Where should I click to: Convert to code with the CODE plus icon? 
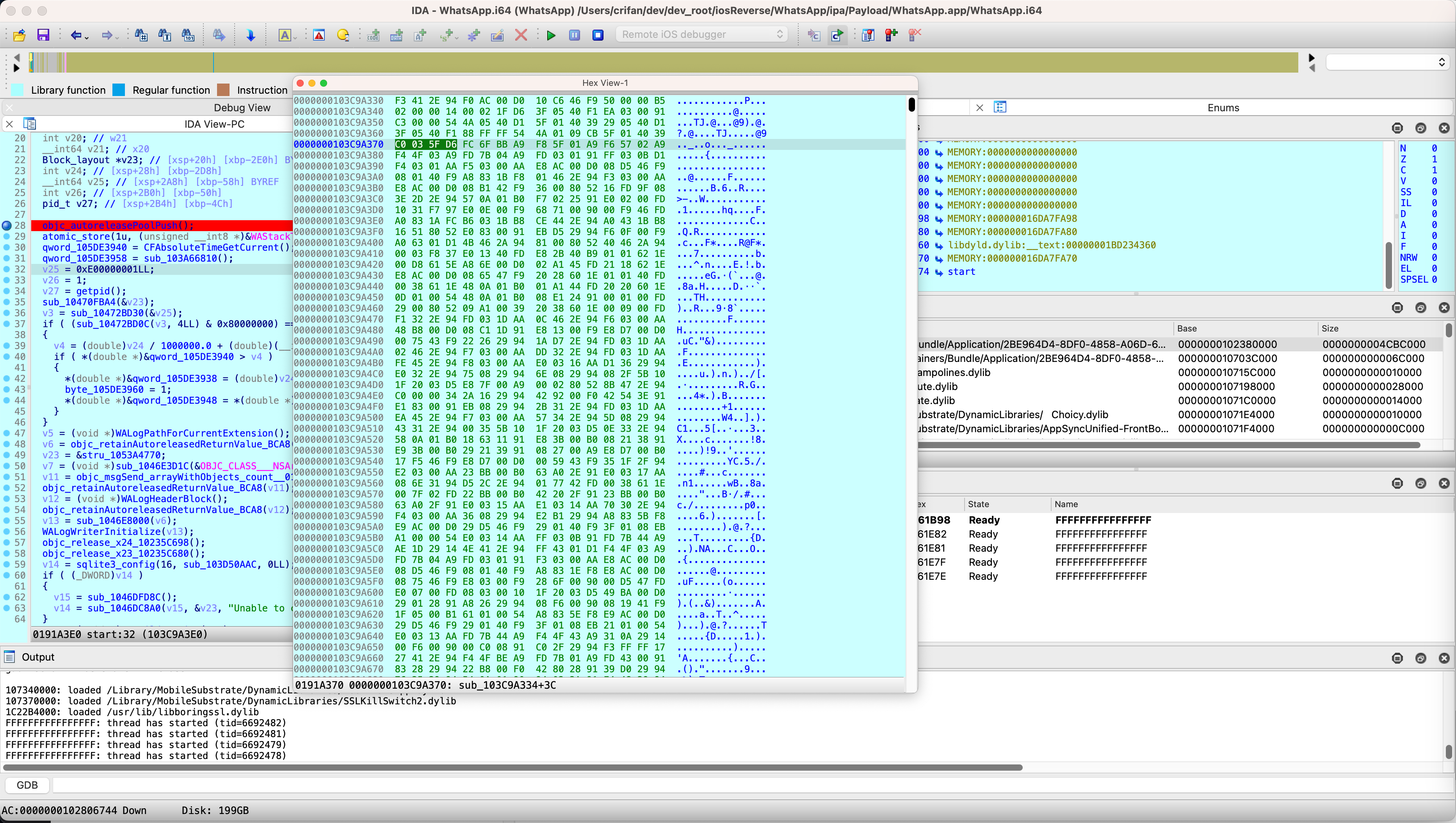373,35
